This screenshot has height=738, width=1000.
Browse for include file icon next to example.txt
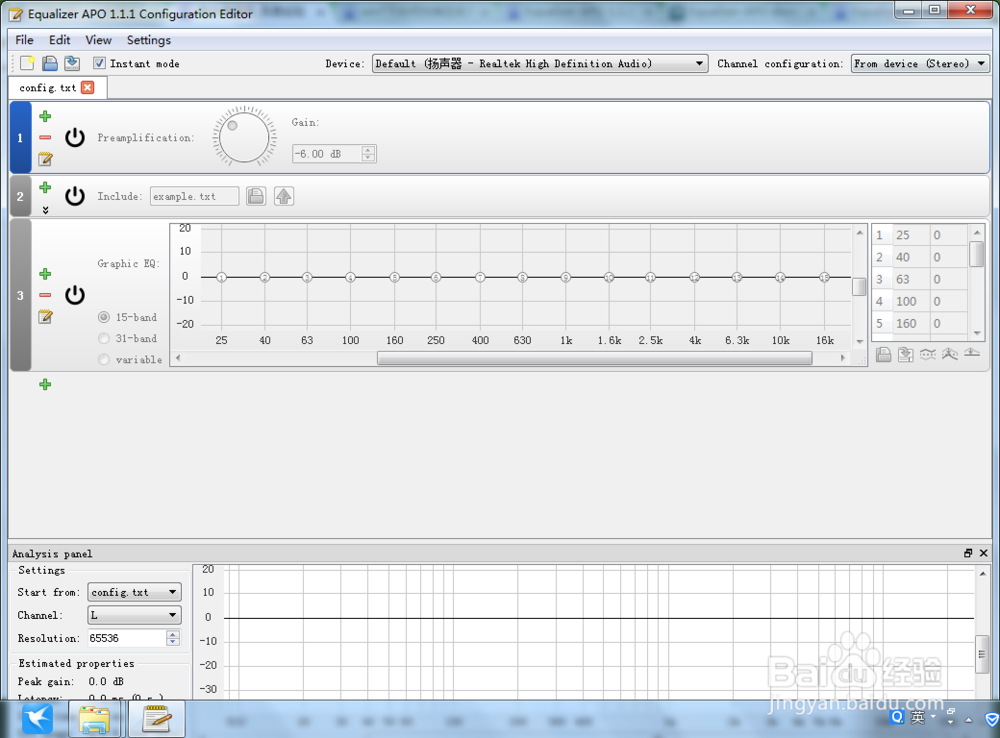click(256, 196)
